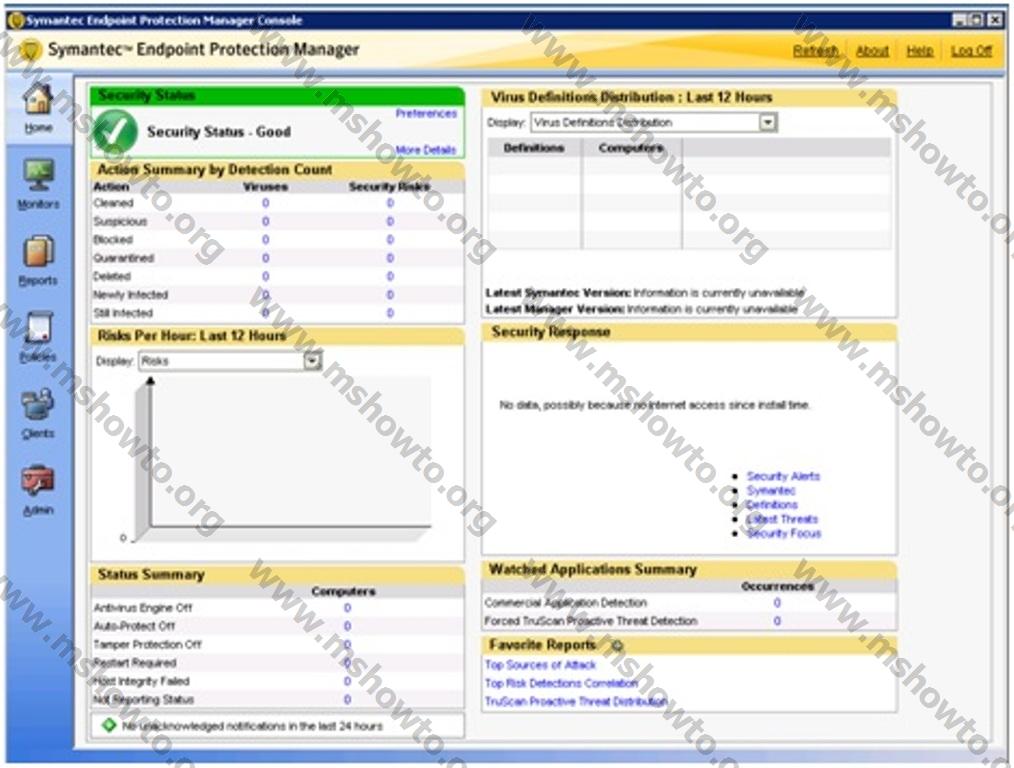Viewport: 1014px width, 768px height.
Task: Click the Not Reporting Status computer count
Action: click(347, 699)
